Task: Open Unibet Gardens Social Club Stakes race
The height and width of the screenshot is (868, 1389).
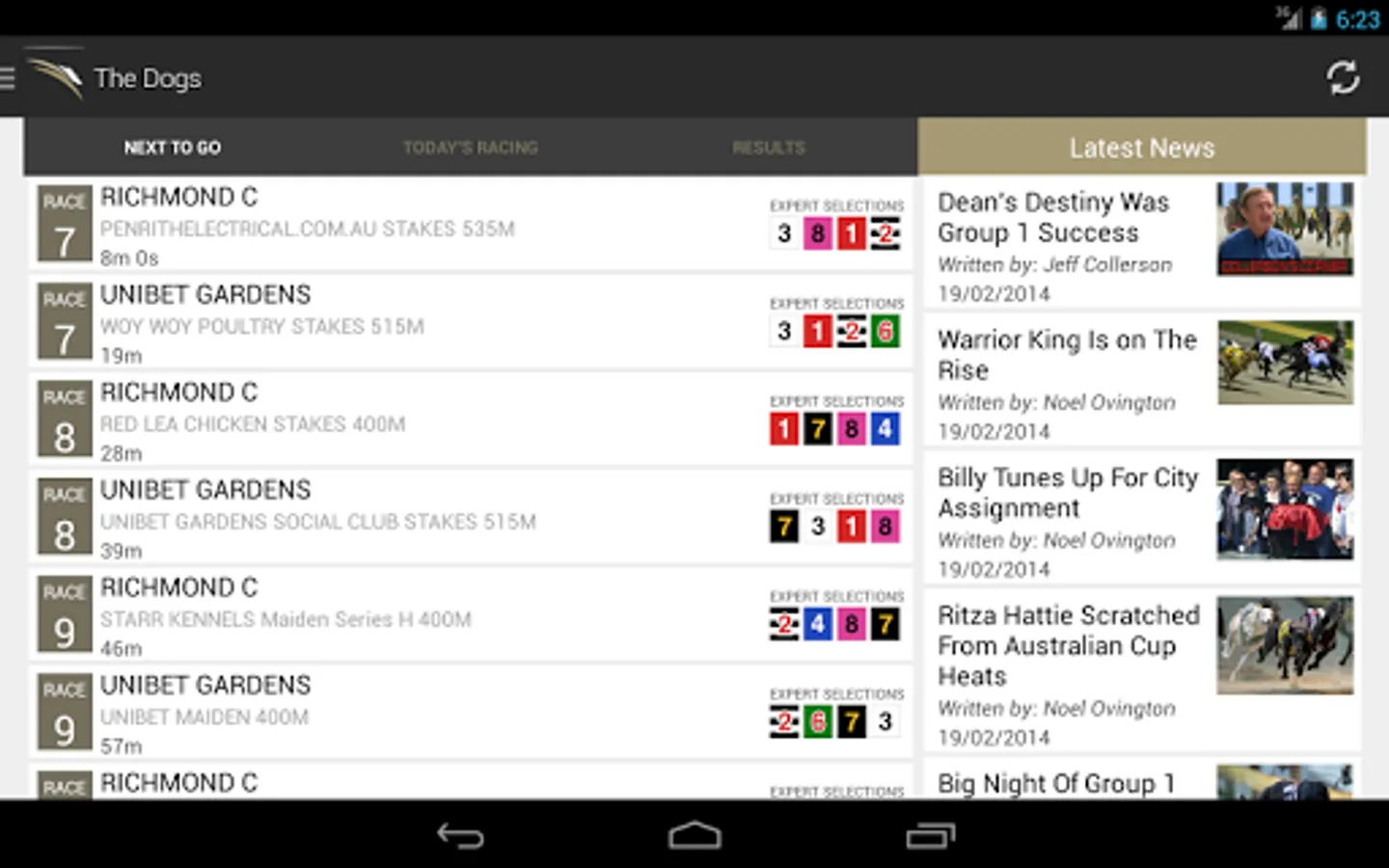Action: coord(471,518)
